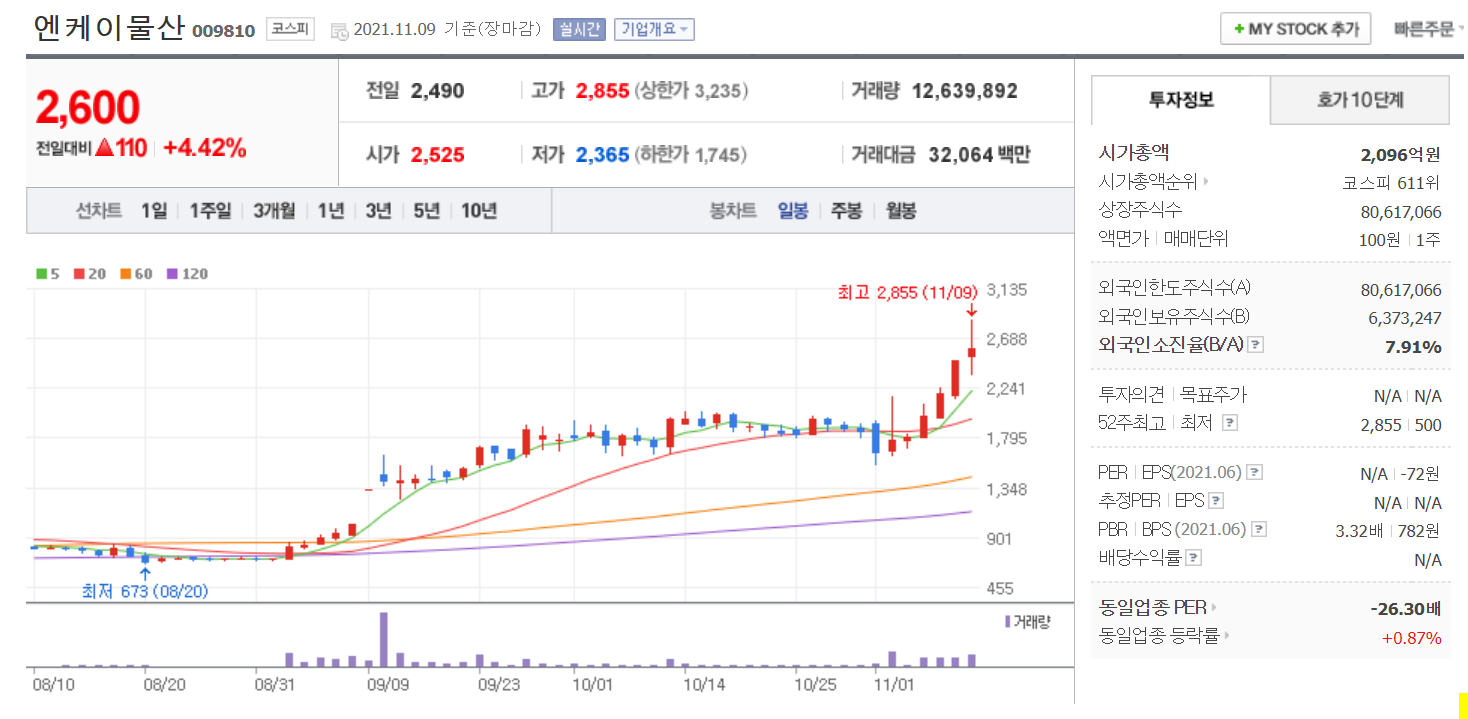Image resolution: width=1468 pixels, height=719 pixels.
Task: Click the +4.42% change percentage
Action: point(204,149)
